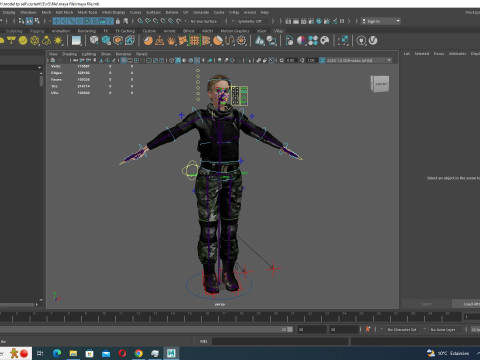Viewport: 480px width, 360px height.
Task: Open the Arnold menu
Action: coord(250,12)
